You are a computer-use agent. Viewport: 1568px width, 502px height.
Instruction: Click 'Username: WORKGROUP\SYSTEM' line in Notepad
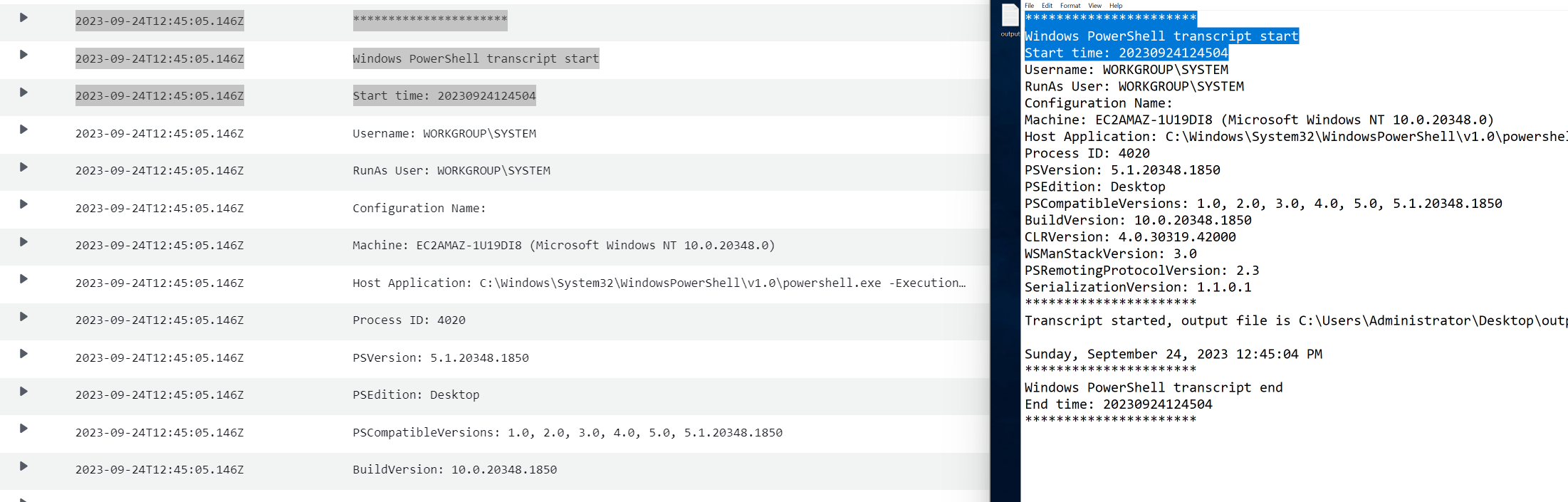[x=1127, y=69]
